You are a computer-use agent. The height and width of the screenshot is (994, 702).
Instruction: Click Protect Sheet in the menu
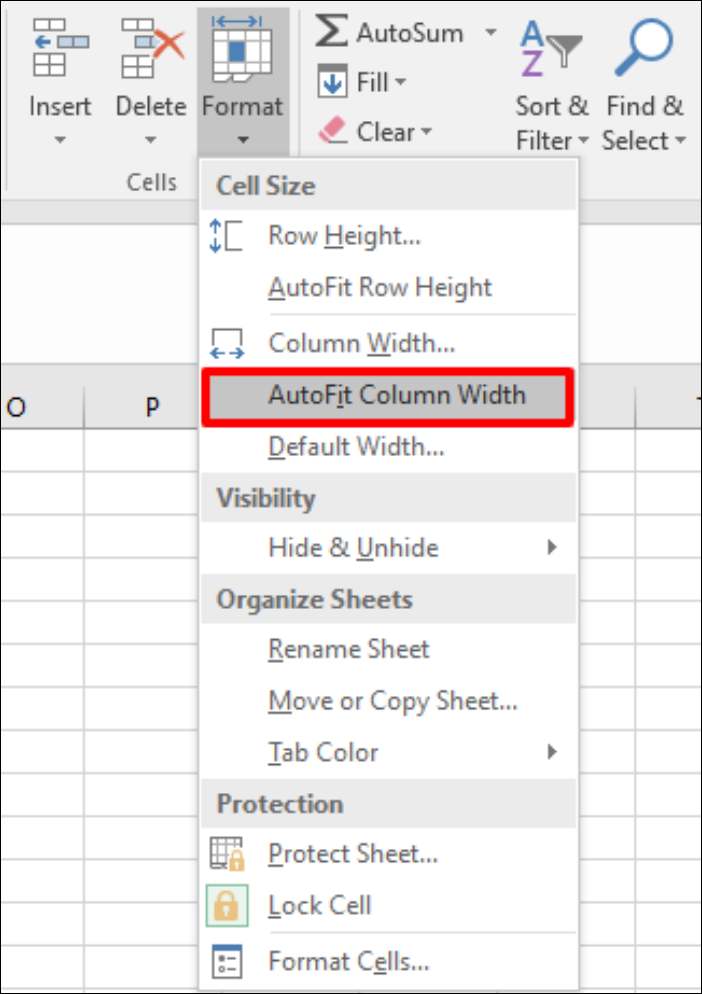pyautogui.click(x=352, y=854)
